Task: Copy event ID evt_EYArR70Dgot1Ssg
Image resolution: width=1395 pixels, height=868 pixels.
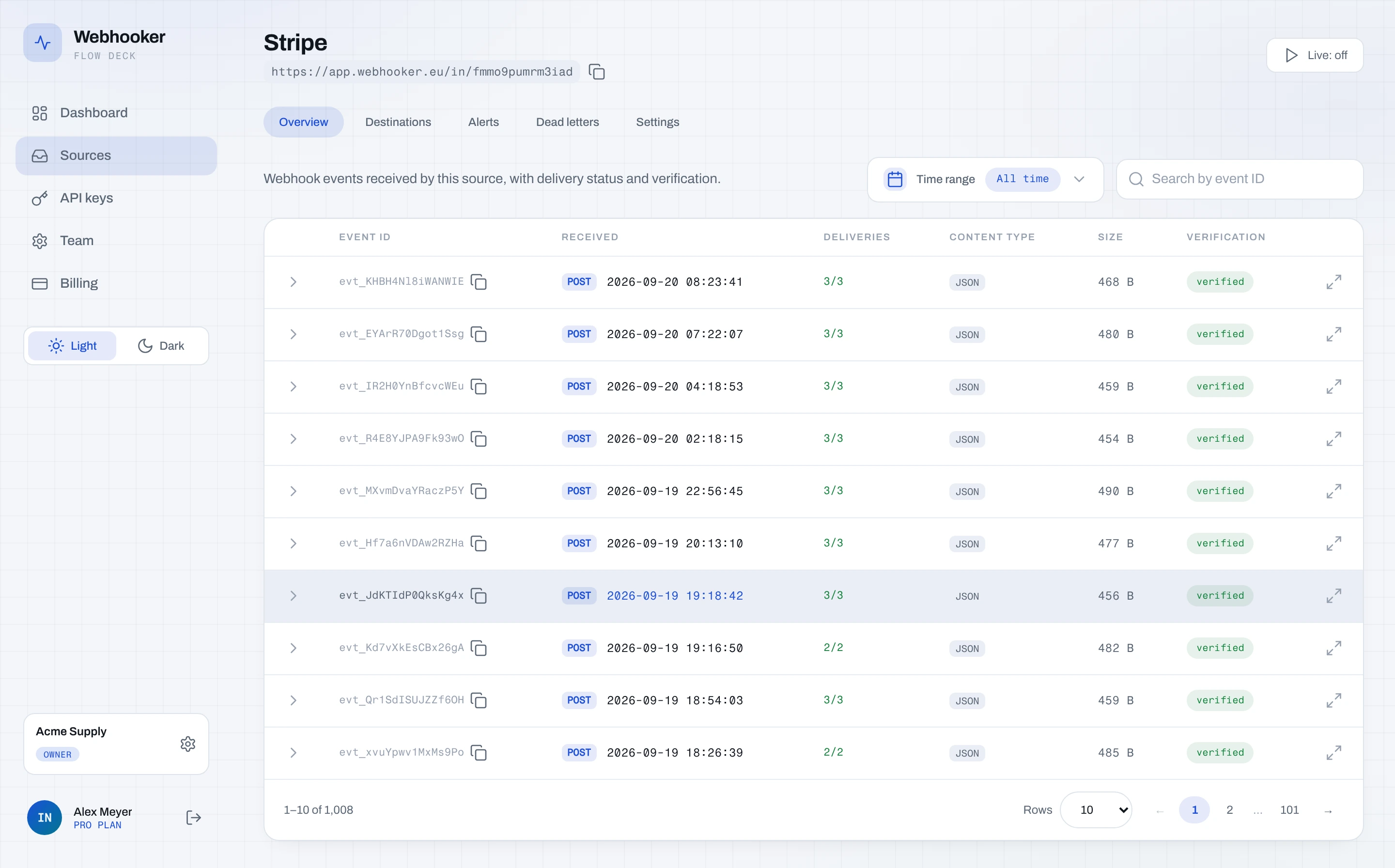Action: tap(478, 334)
